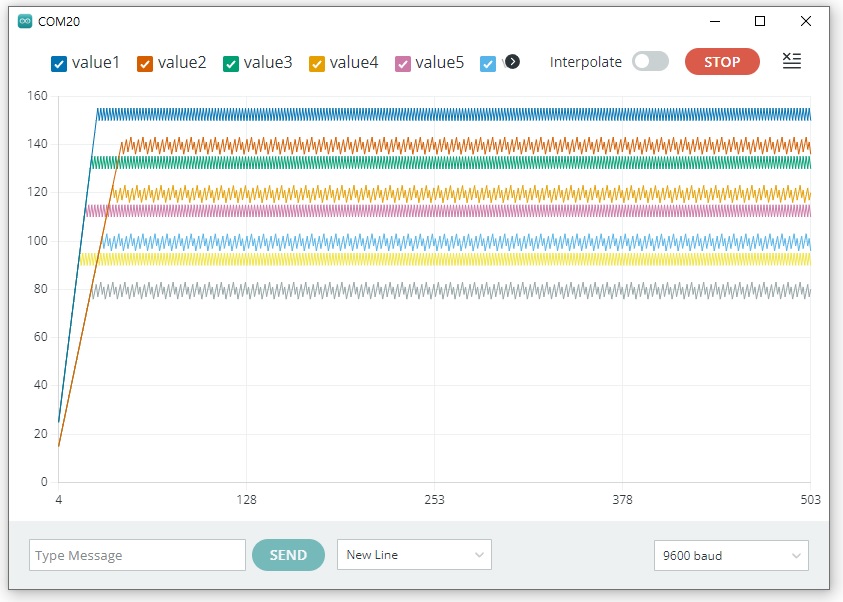
Task: Uncheck the value1 series checkbox
Action: 59,64
